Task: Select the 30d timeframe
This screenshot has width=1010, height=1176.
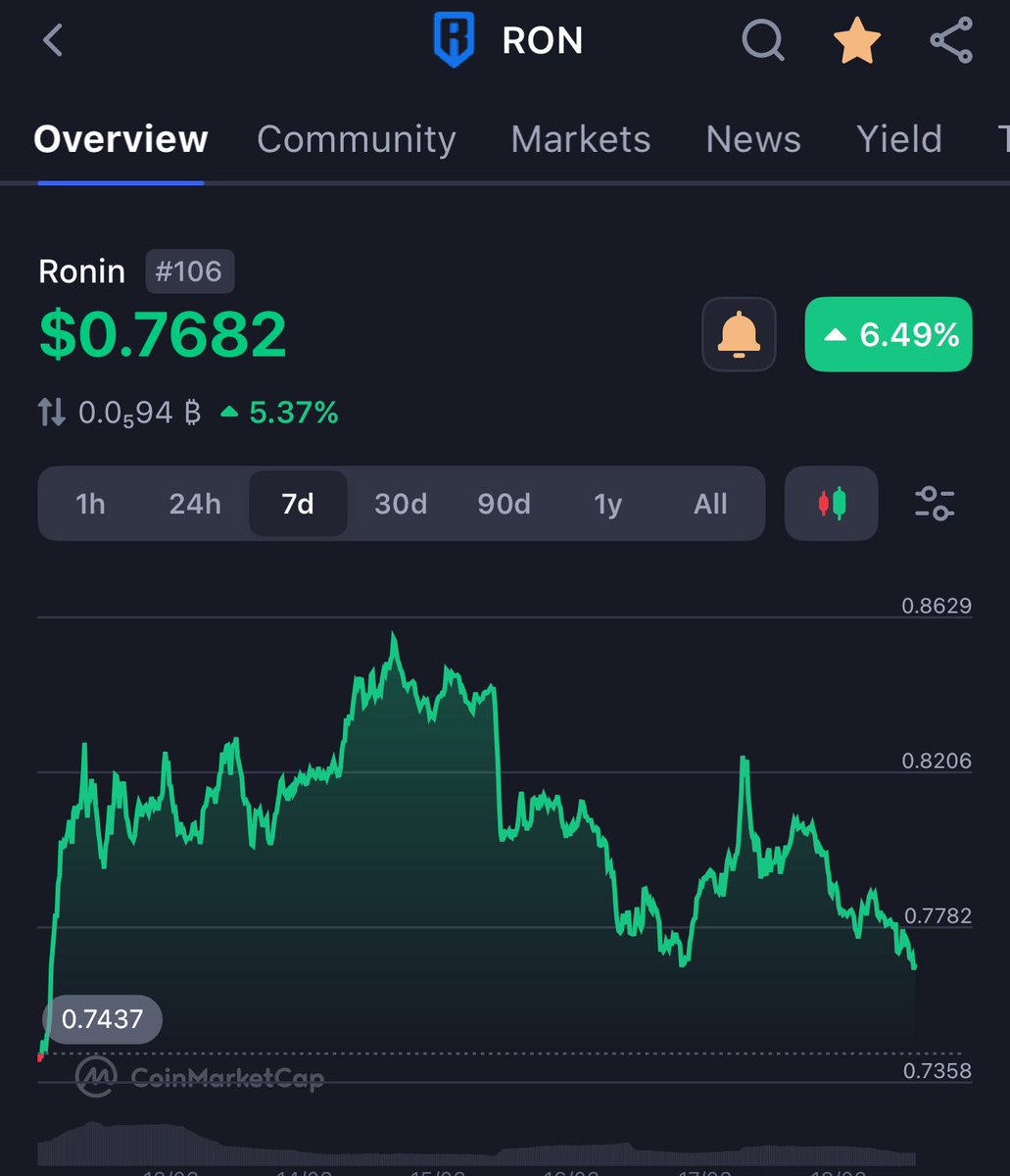Action: click(401, 504)
